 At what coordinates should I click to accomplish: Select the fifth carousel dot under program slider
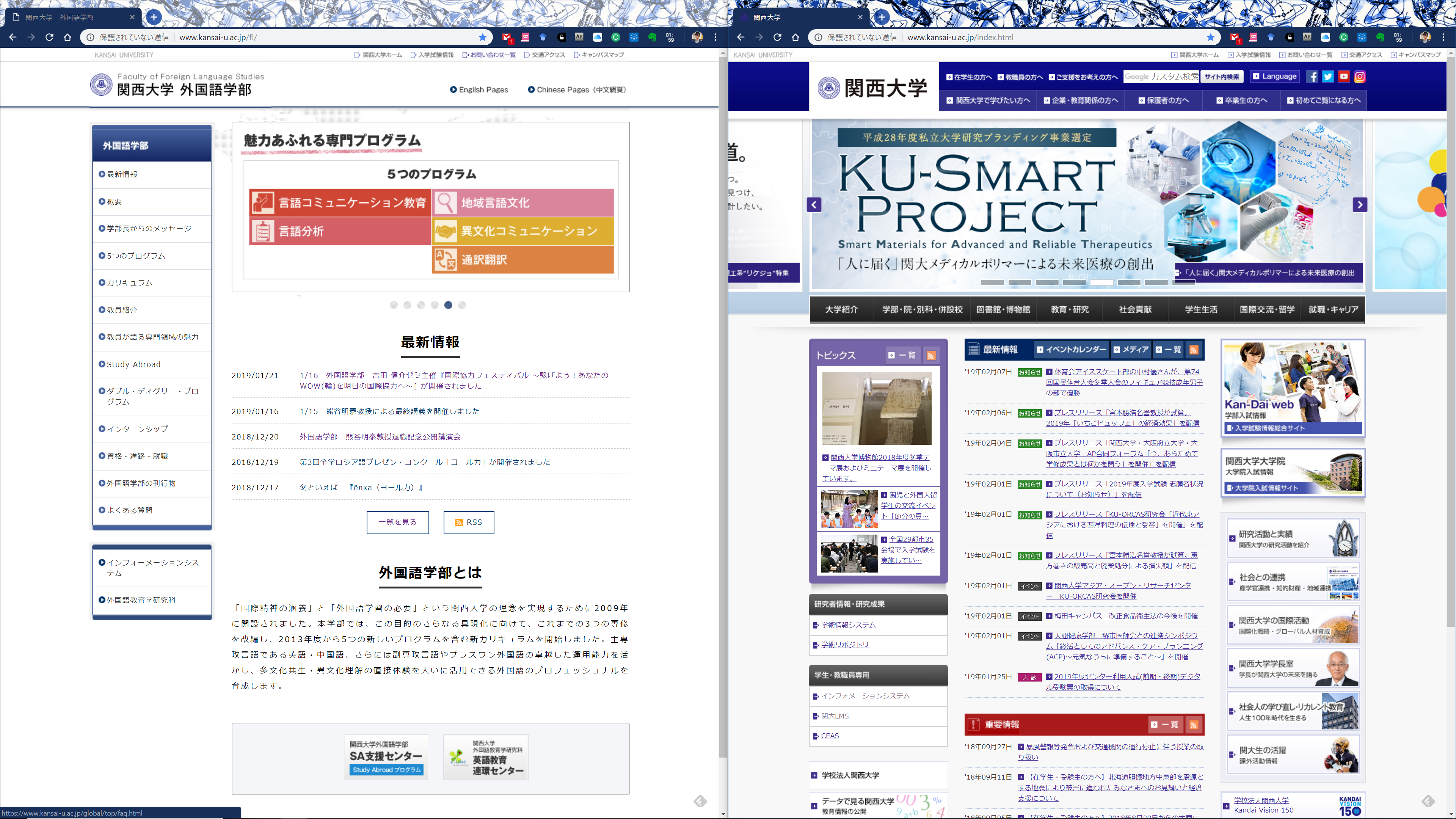click(x=448, y=305)
